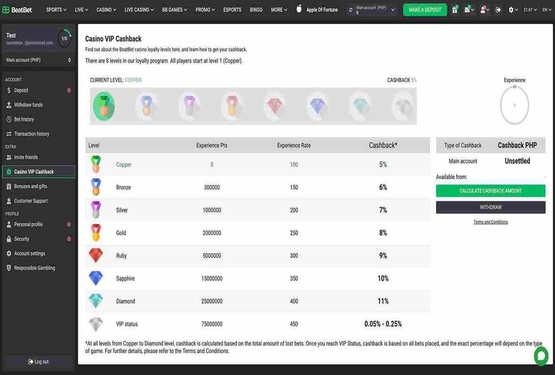The width and height of the screenshot is (555, 375).
Task: Click the 0.05% - 0.25% cashback value
Action: [x=383, y=324]
